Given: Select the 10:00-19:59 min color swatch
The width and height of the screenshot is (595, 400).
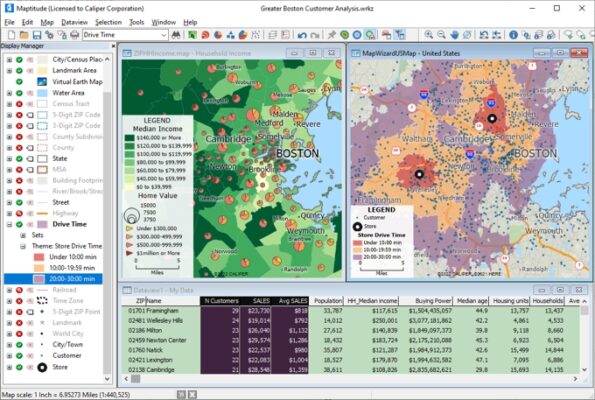Looking at the screenshot, I should pos(39,268).
